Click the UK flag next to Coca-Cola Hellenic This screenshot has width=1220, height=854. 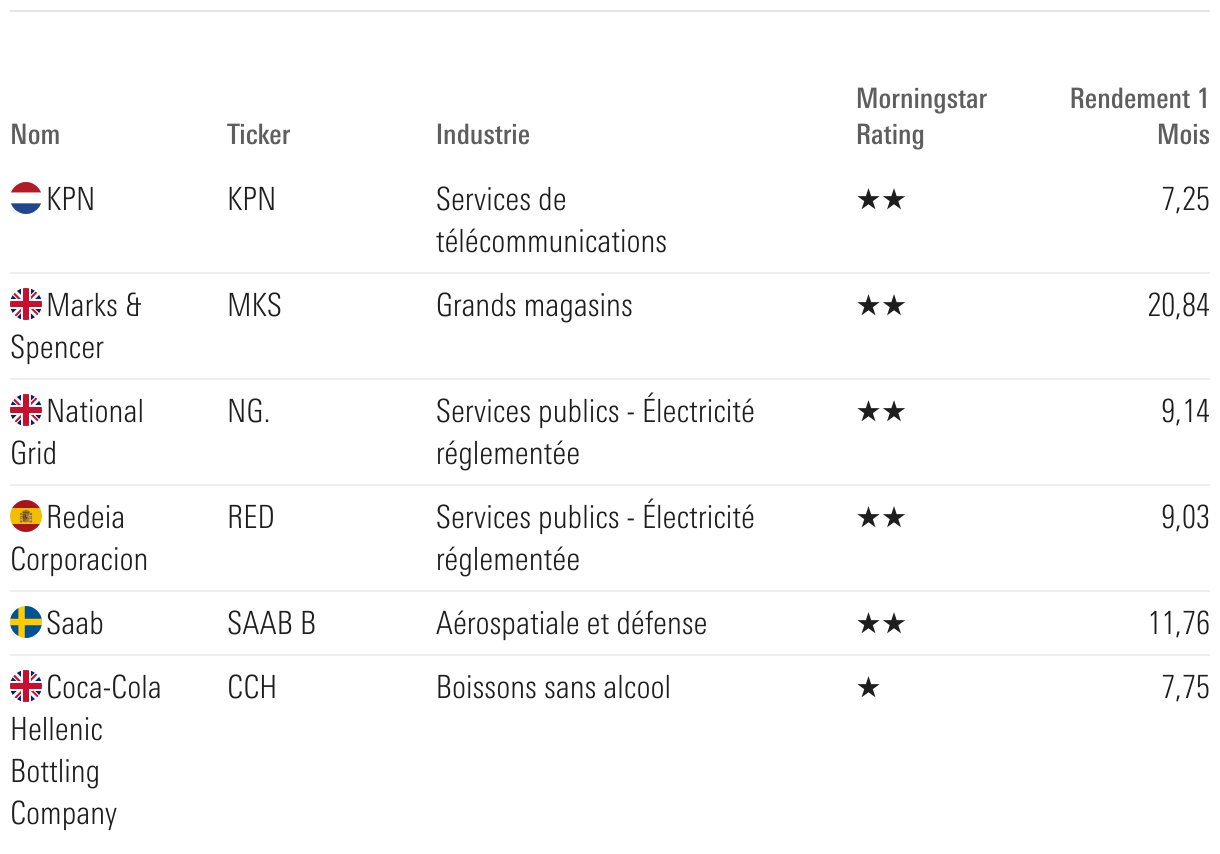tap(26, 686)
